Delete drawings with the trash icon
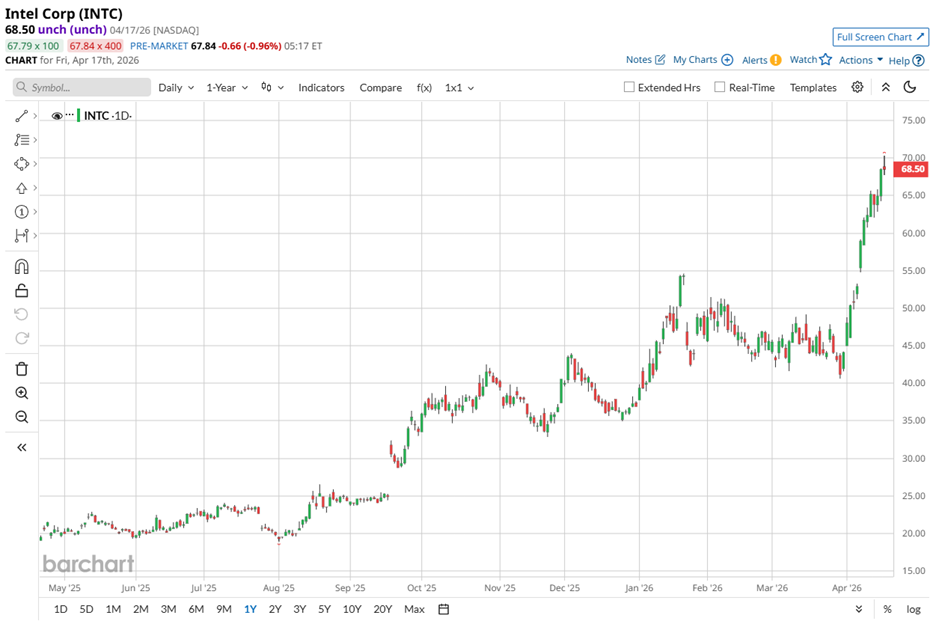Screen dimensions: 936x636 click(x=22, y=369)
